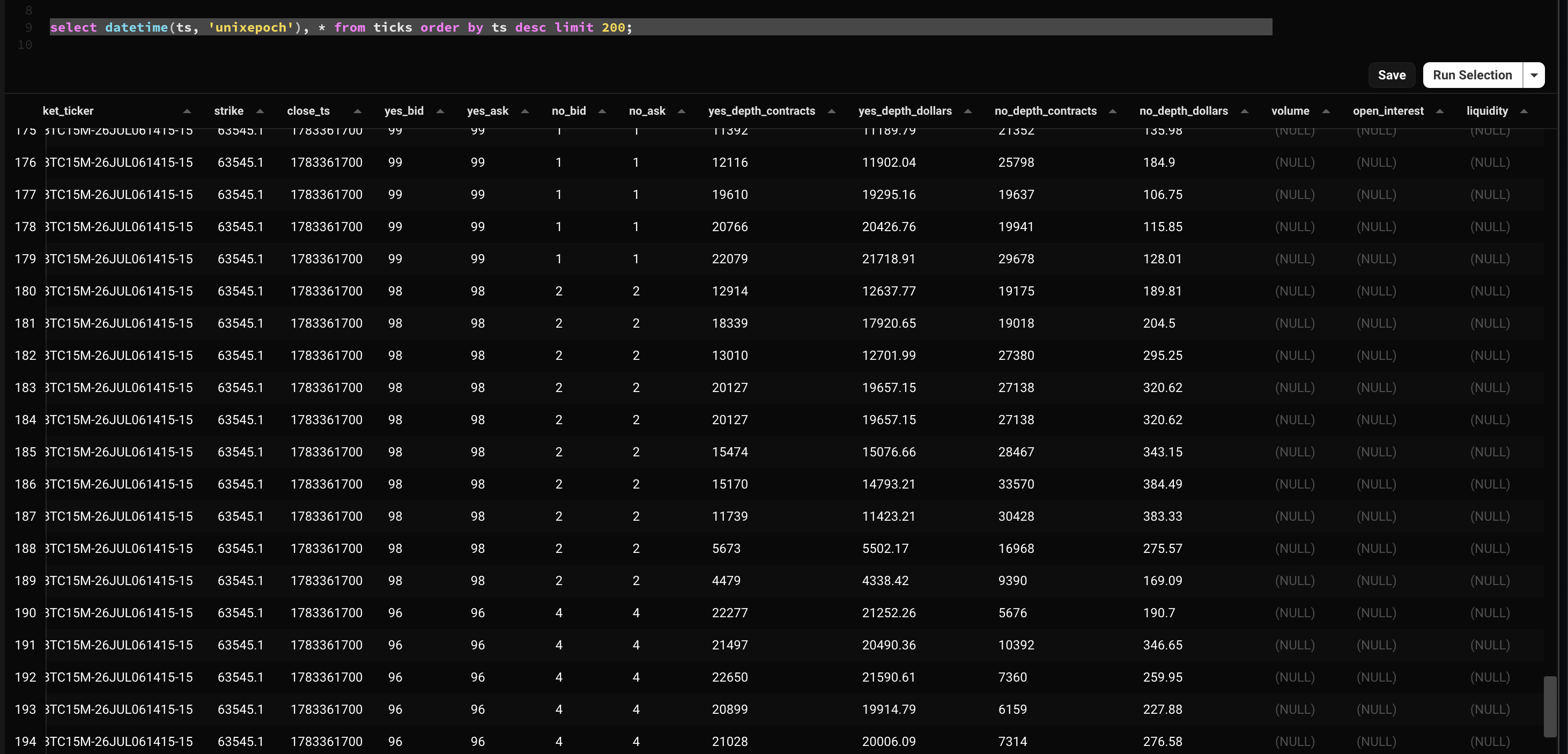
Task: Sort by no_ask column arrow
Action: click(x=681, y=111)
